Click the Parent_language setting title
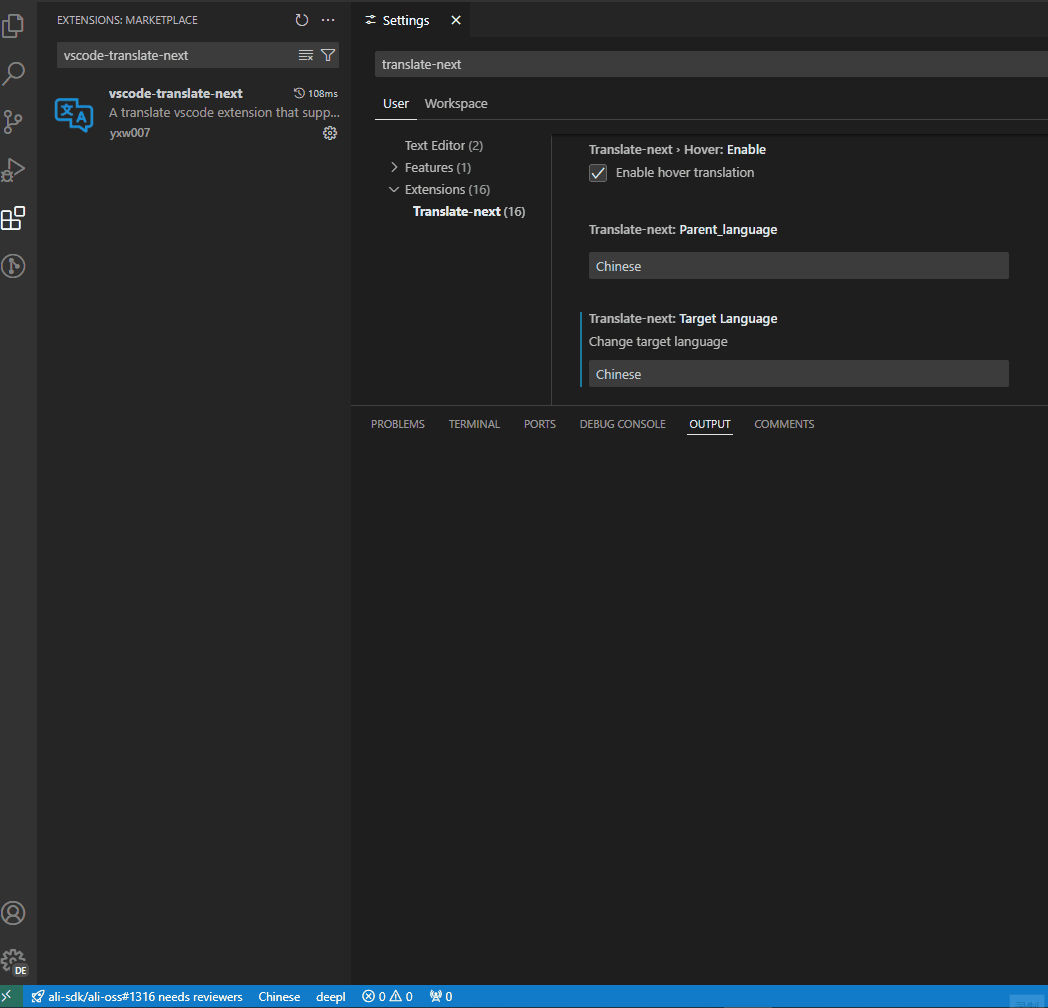This screenshot has height=1008, width=1048. (x=682, y=229)
